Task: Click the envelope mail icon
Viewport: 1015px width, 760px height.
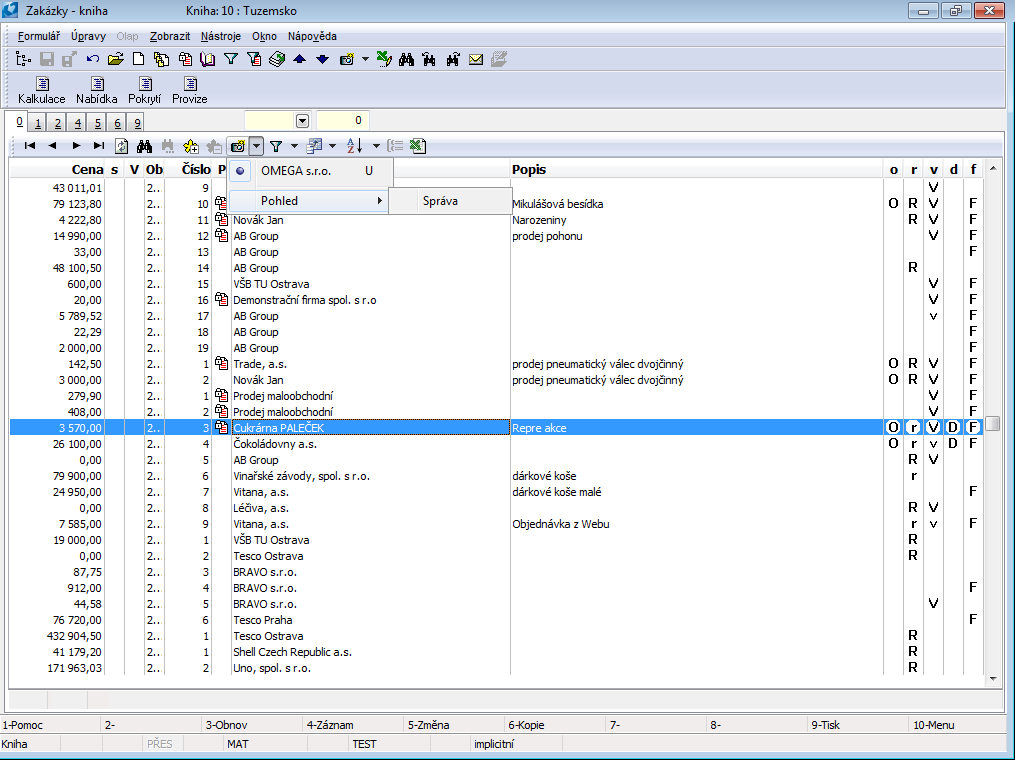Action: [x=476, y=59]
